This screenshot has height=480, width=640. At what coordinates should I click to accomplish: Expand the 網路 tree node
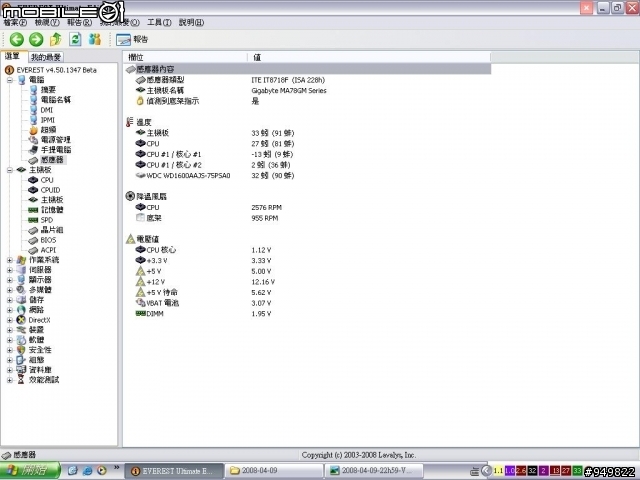click(10, 310)
